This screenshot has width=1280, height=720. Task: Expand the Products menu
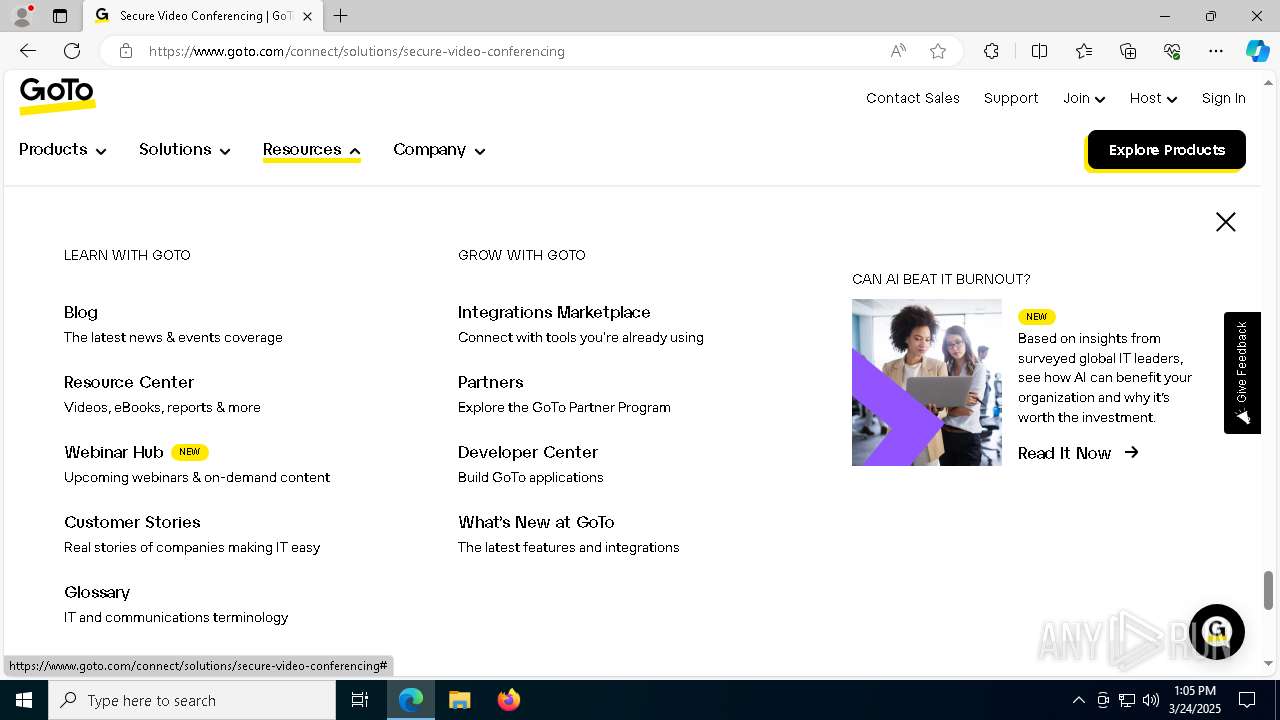[x=62, y=150]
